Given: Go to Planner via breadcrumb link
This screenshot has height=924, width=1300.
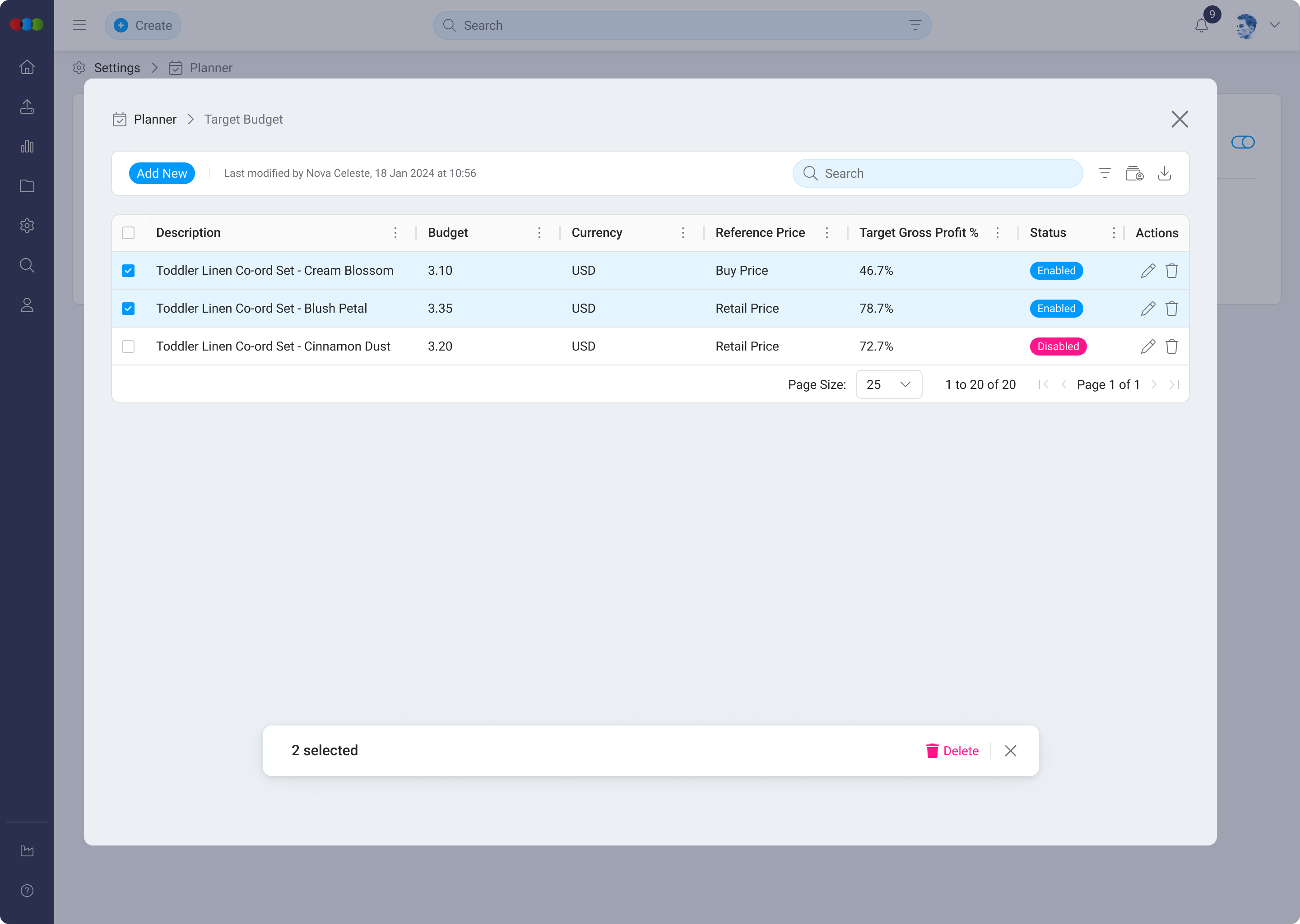Looking at the screenshot, I should (x=155, y=119).
